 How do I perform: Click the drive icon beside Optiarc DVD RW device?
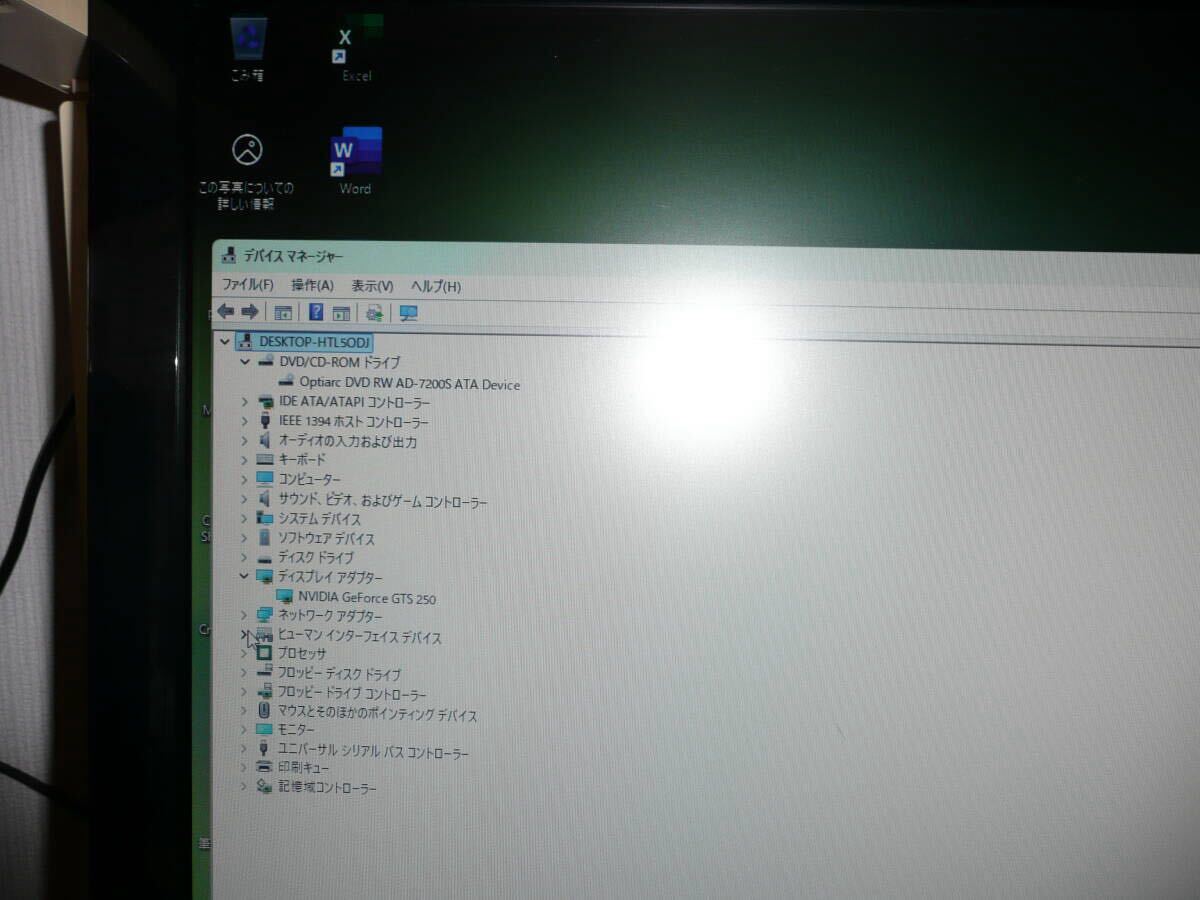click(286, 382)
